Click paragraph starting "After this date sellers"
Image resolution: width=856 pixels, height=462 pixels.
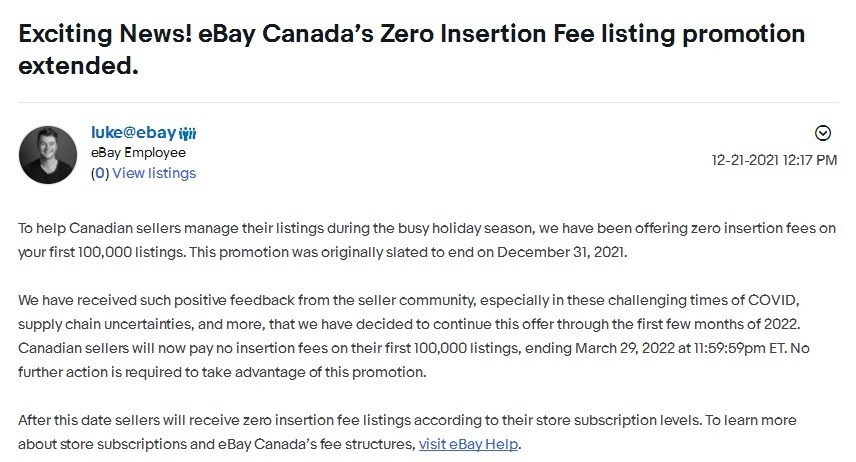(400, 432)
